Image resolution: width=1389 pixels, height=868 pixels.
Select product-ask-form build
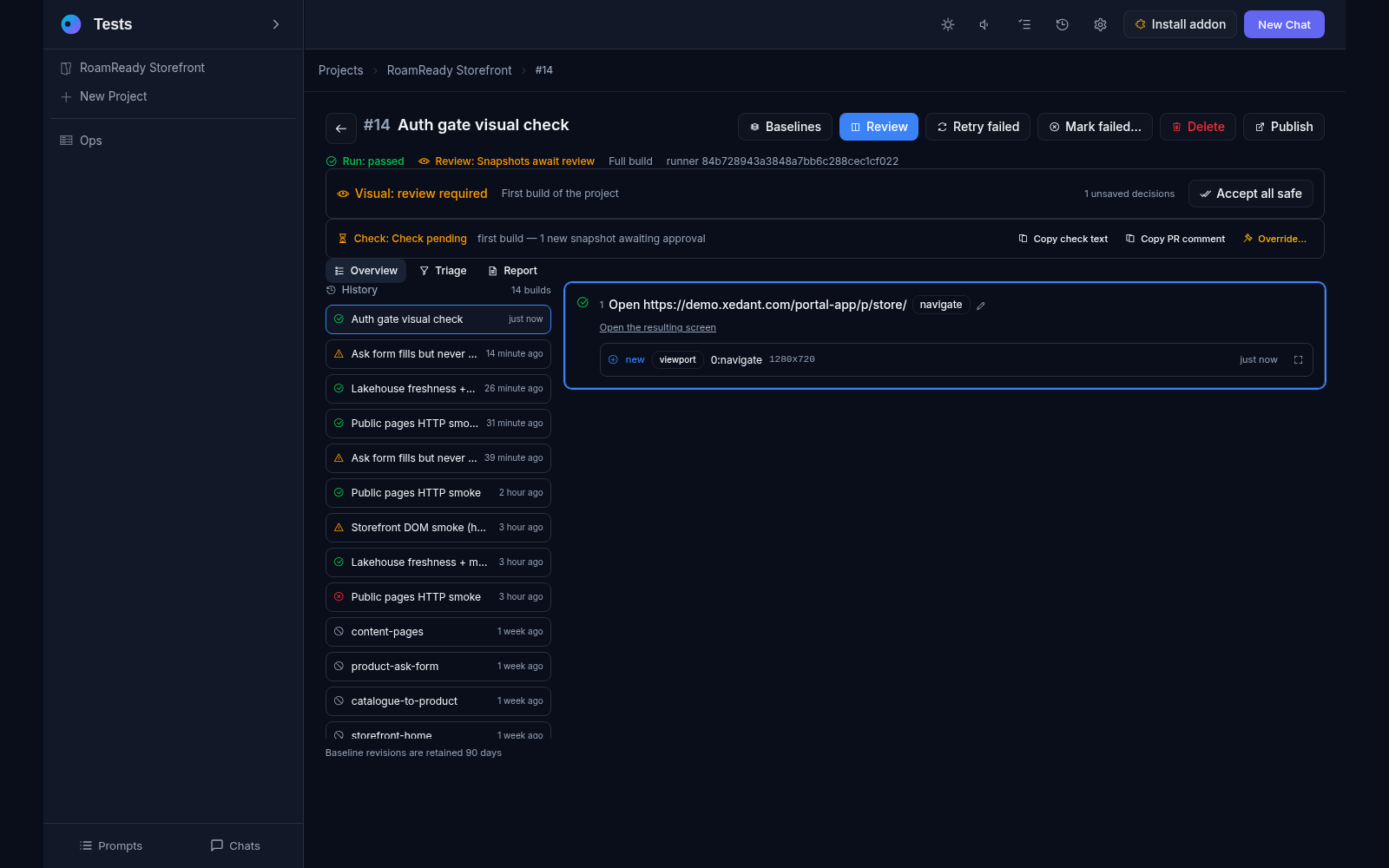pos(438,667)
